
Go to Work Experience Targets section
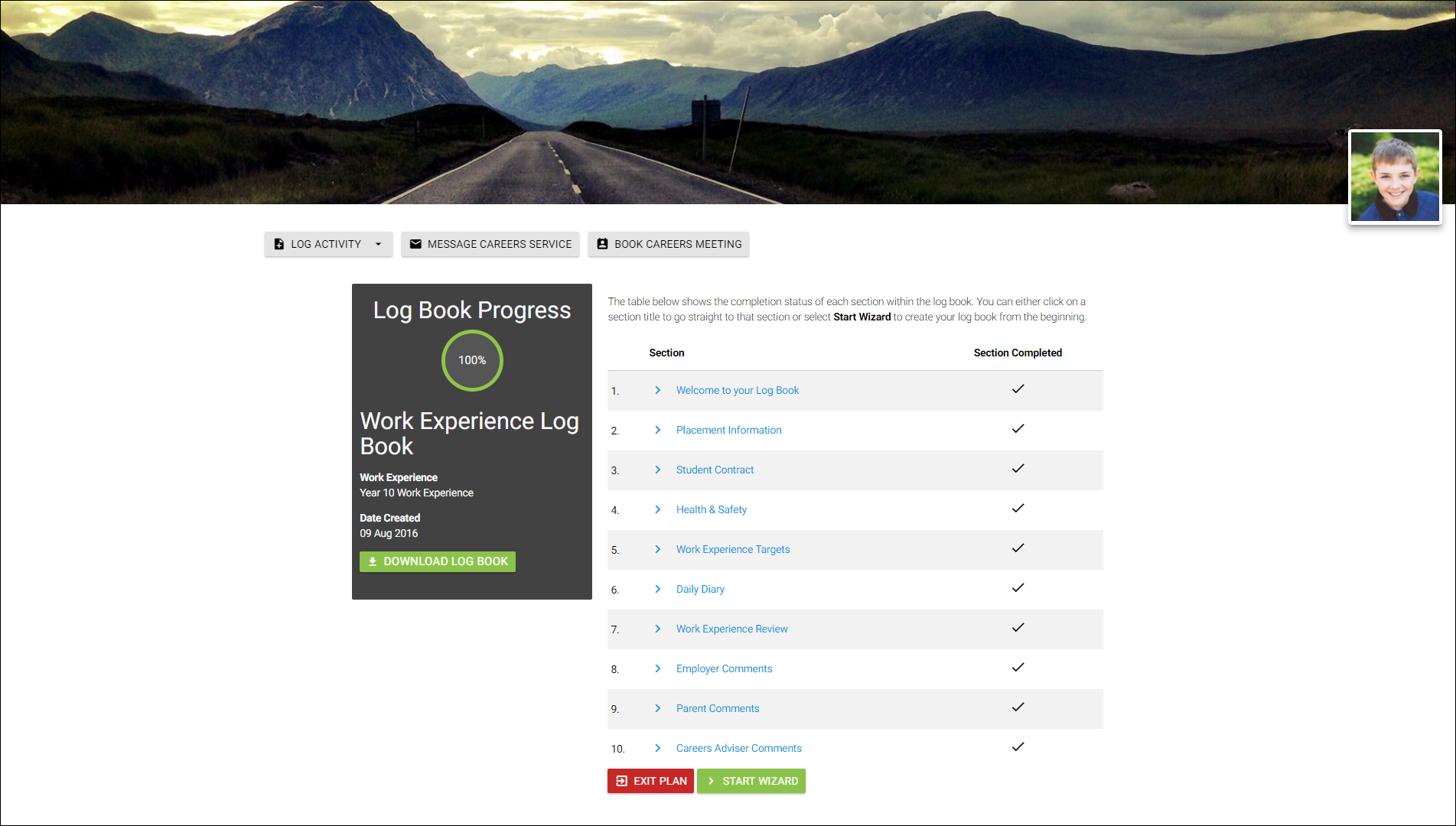pos(732,549)
